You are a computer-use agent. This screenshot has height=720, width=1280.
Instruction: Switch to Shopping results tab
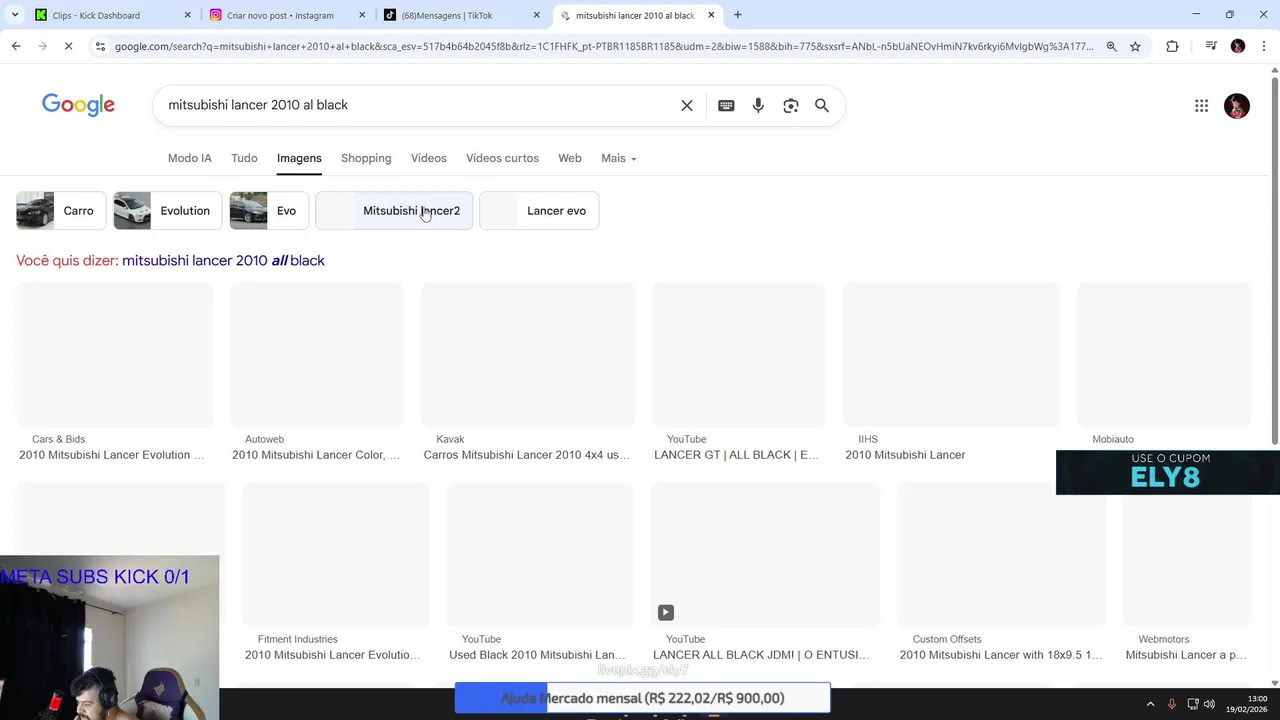pyautogui.click(x=366, y=158)
